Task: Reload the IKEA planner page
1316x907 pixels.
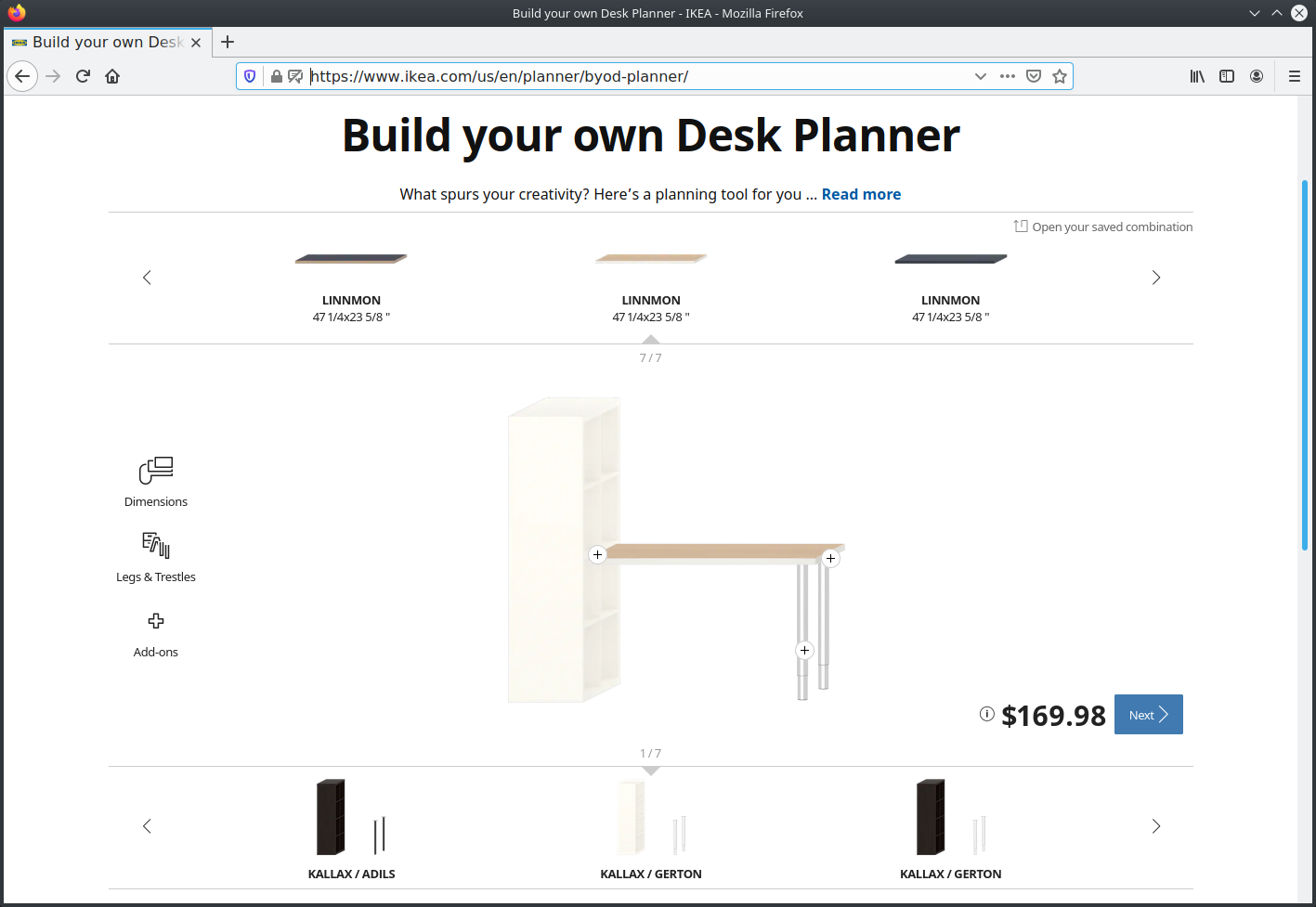Action: tap(83, 76)
